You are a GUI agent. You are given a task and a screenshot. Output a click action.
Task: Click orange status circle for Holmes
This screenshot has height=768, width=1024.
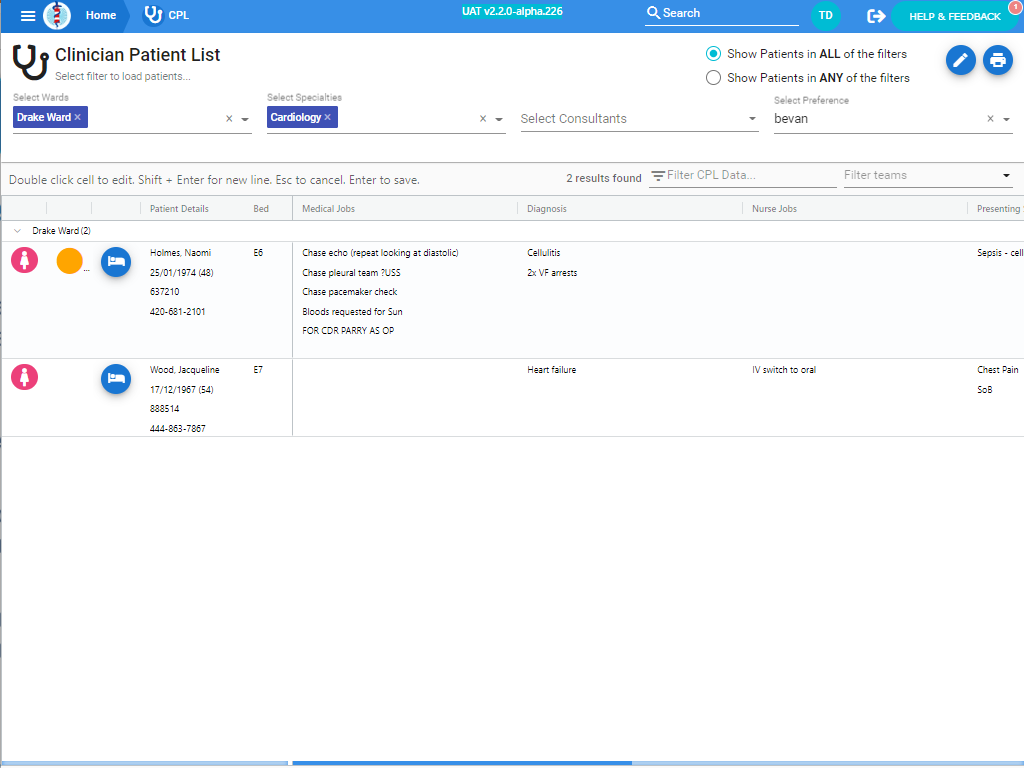coord(69,261)
